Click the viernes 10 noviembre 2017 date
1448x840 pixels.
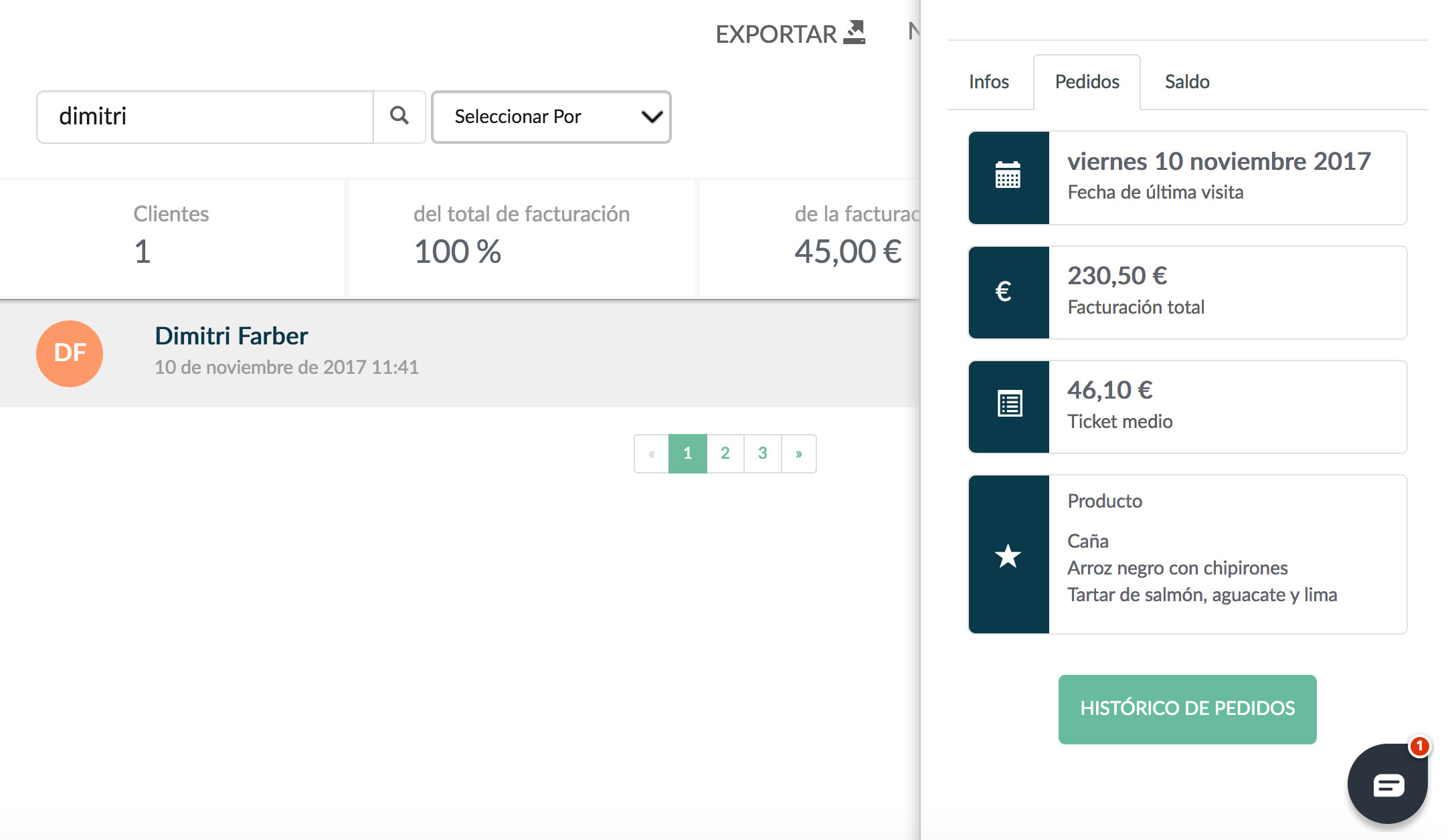coord(1219,161)
